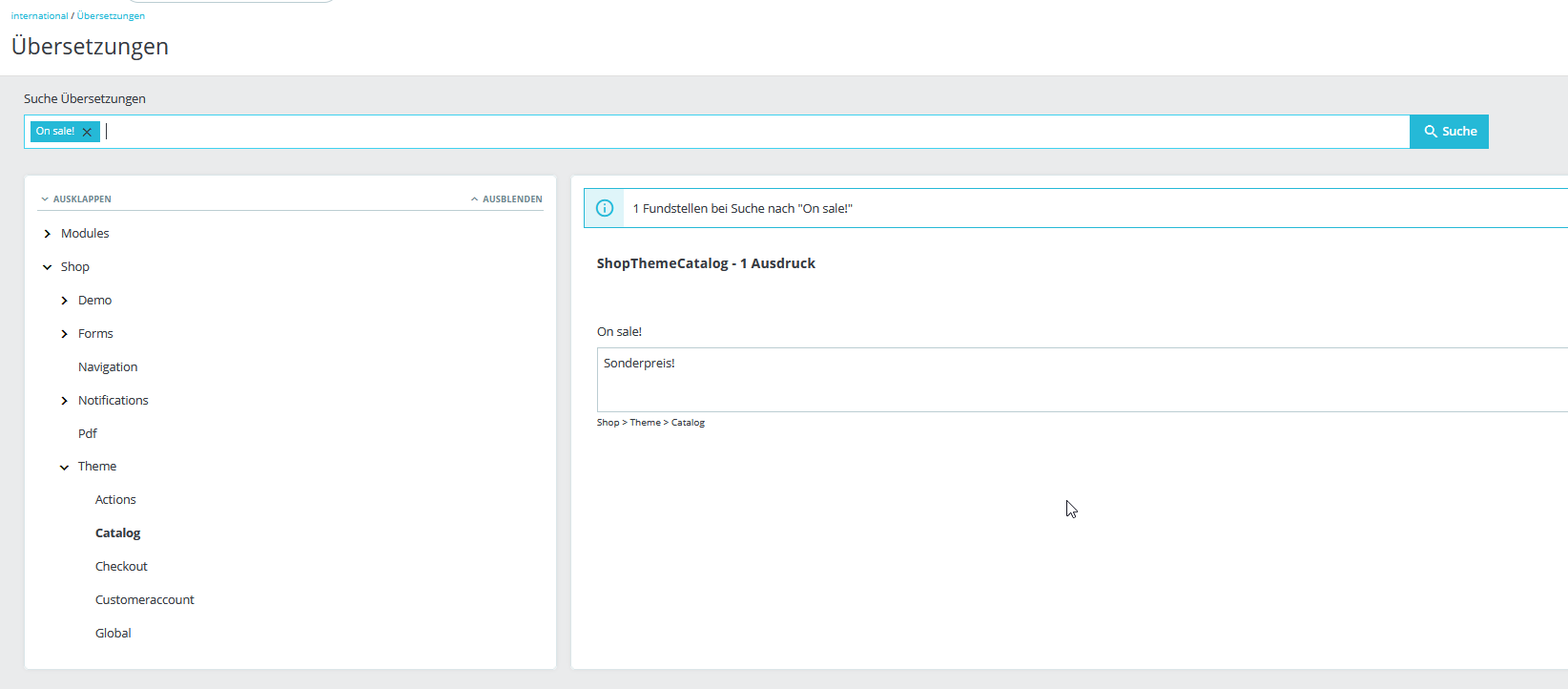Select the Theme tree item
Image resolution: width=1568 pixels, height=689 pixels.
(x=97, y=467)
